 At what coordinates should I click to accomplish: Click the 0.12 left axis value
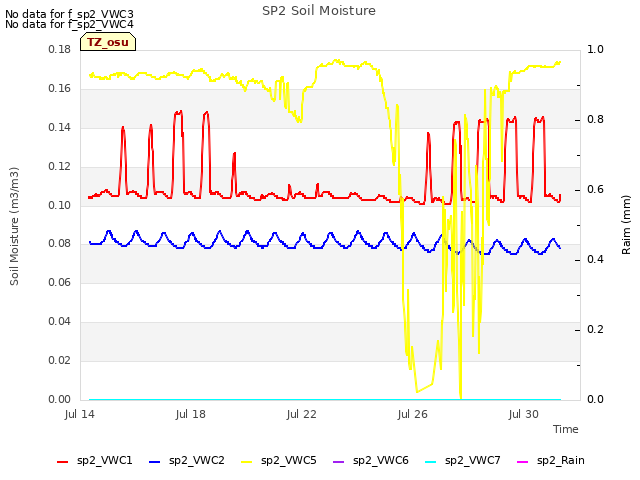point(60,167)
